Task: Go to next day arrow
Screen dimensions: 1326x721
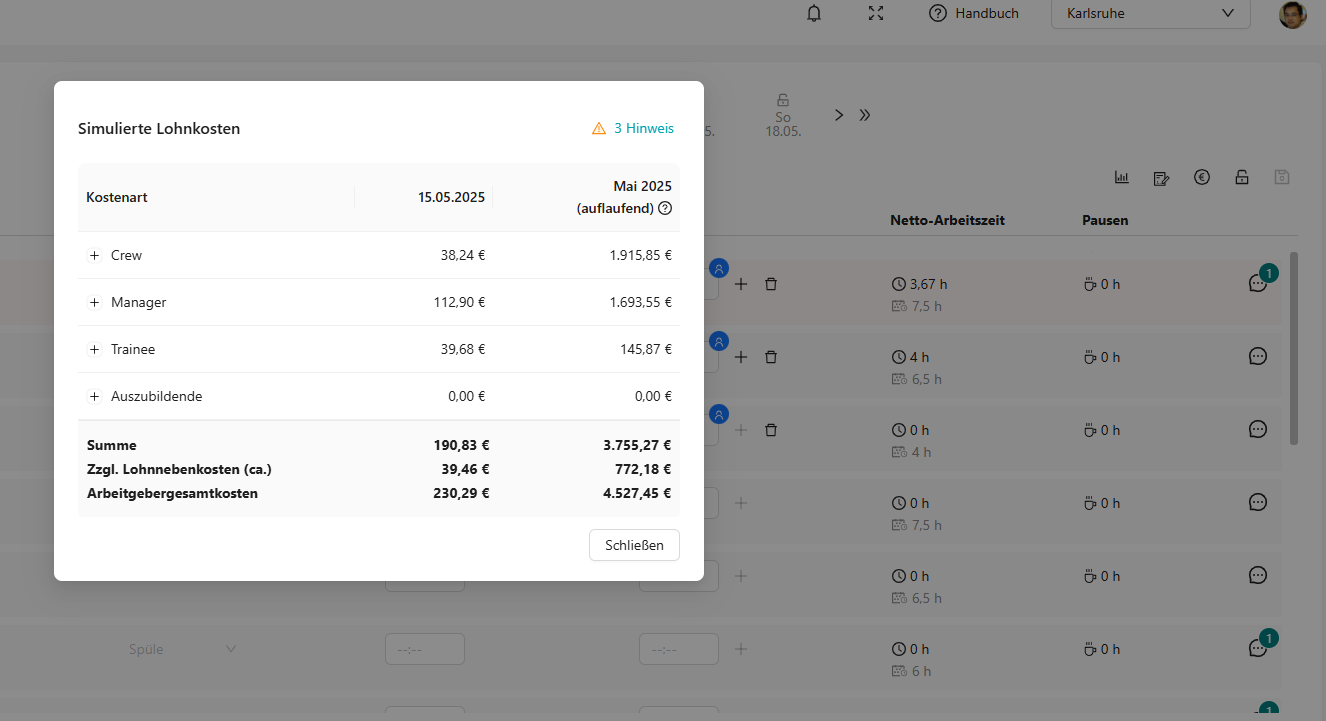Action: (x=839, y=115)
